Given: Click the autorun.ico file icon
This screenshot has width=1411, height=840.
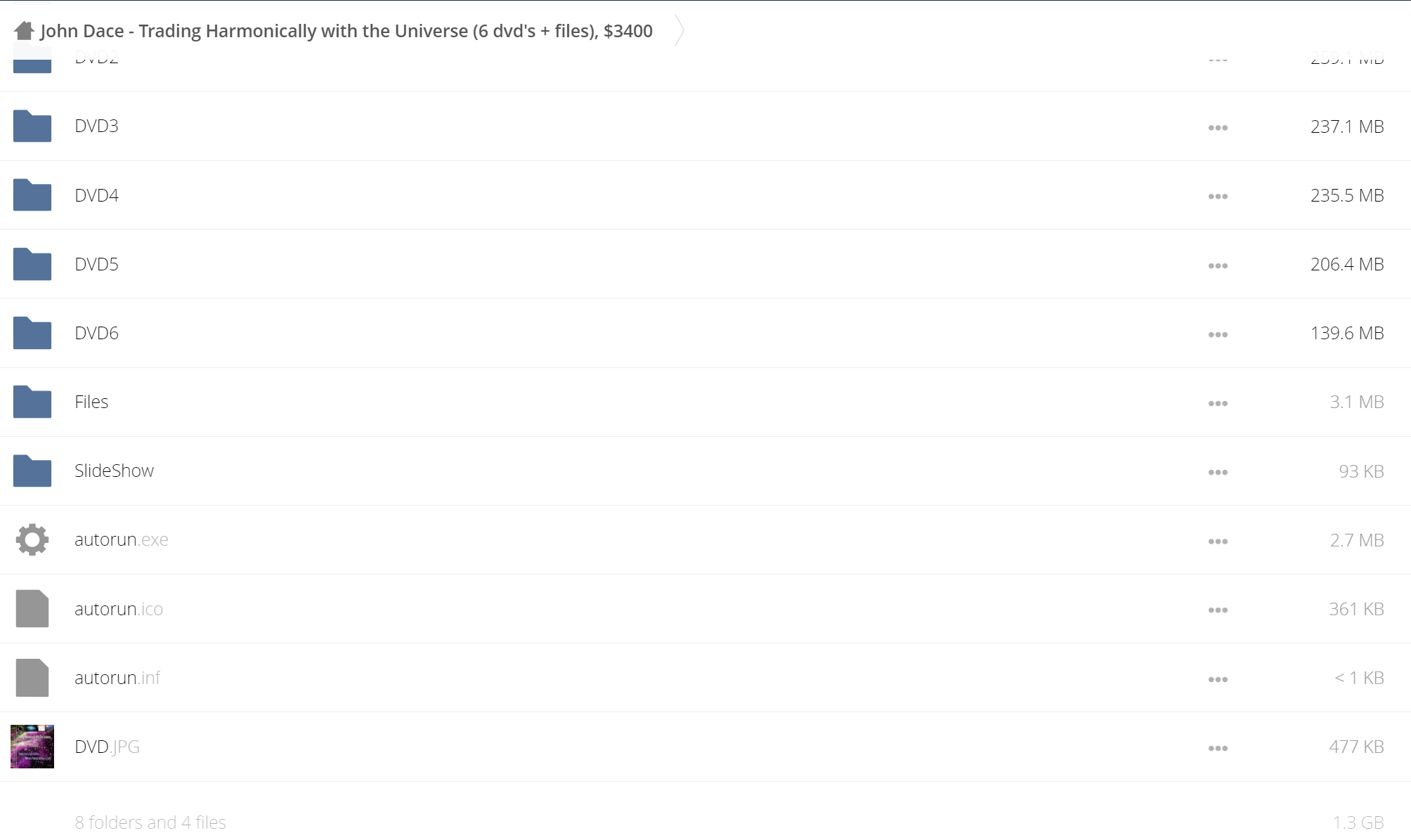Looking at the screenshot, I should [x=32, y=608].
